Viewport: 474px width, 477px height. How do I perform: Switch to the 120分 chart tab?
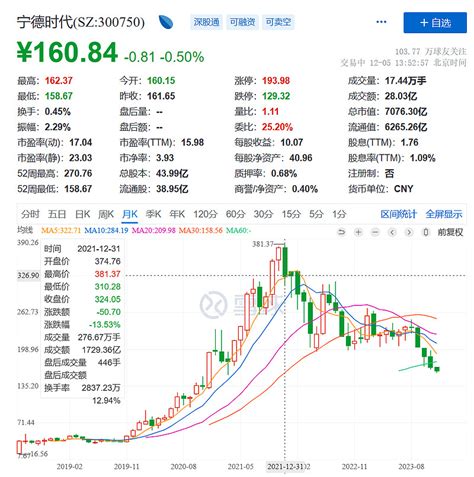pyautogui.click(x=205, y=214)
